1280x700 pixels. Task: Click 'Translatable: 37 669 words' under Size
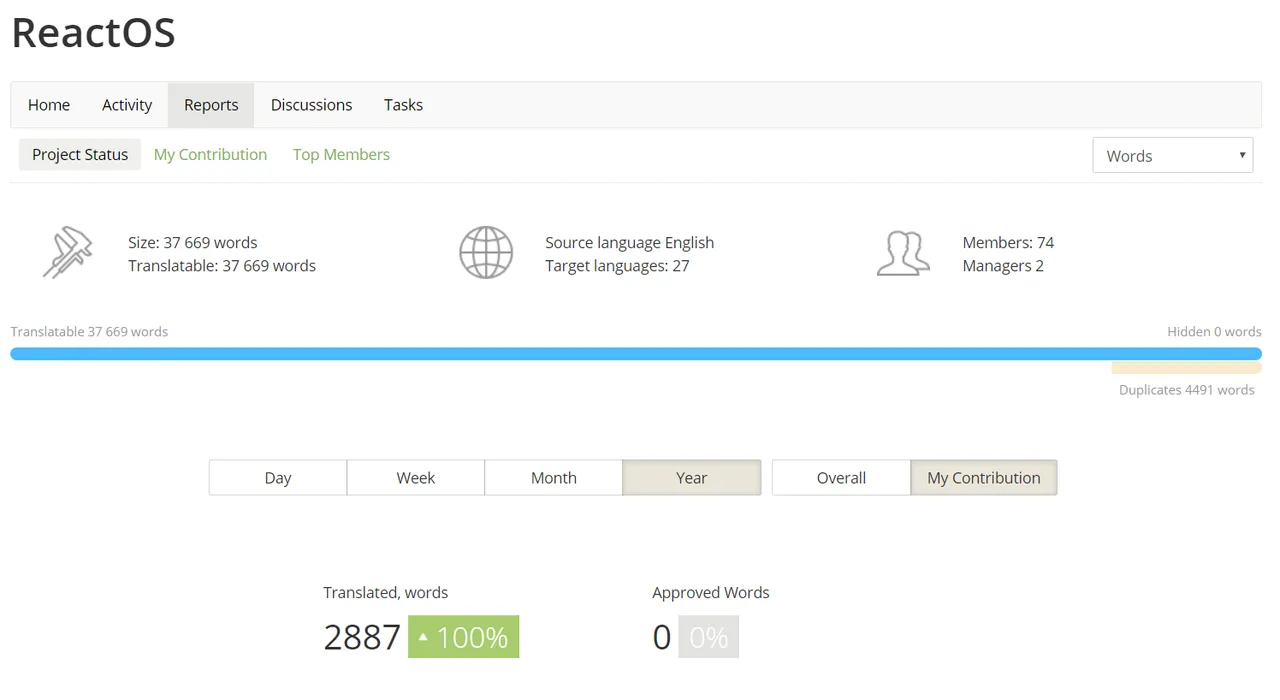pos(222,266)
